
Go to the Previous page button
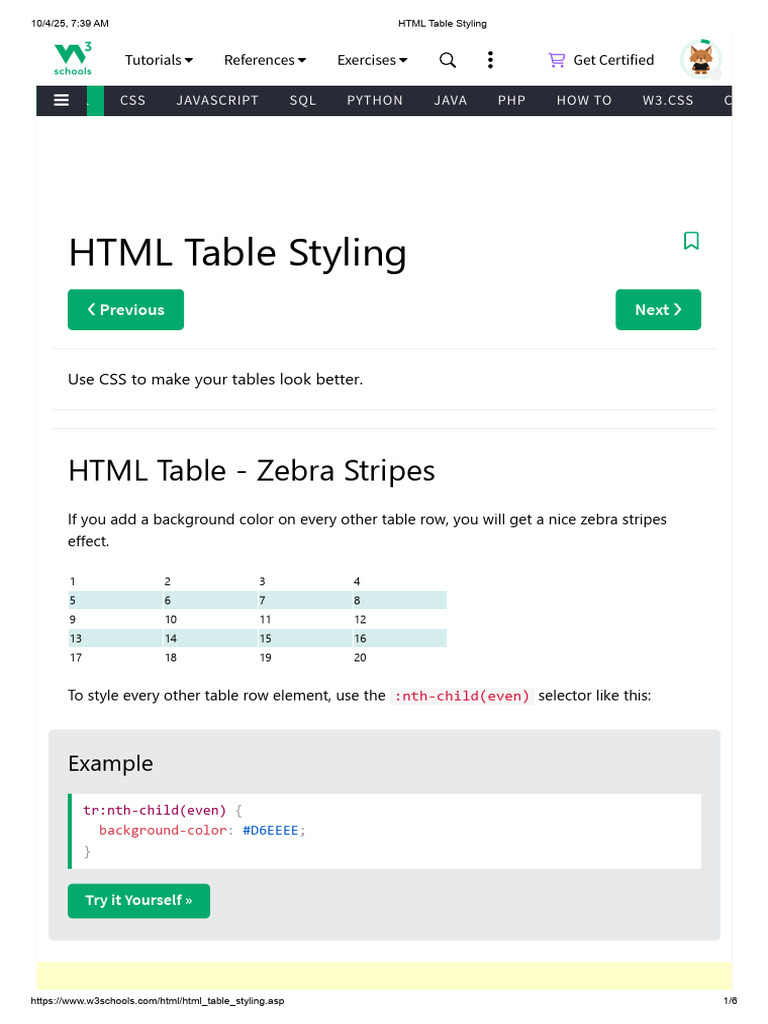click(x=126, y=310)
